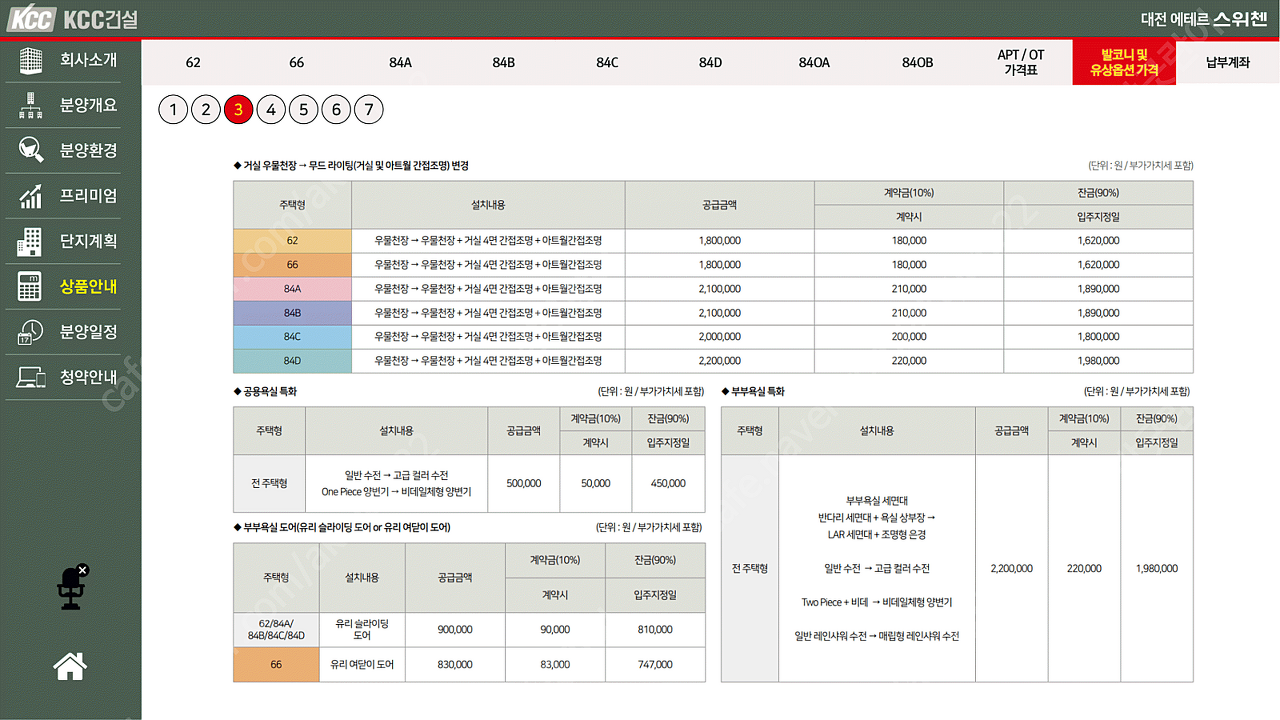Click the 단지계획 buildings icon

click(x=31, y=241)
